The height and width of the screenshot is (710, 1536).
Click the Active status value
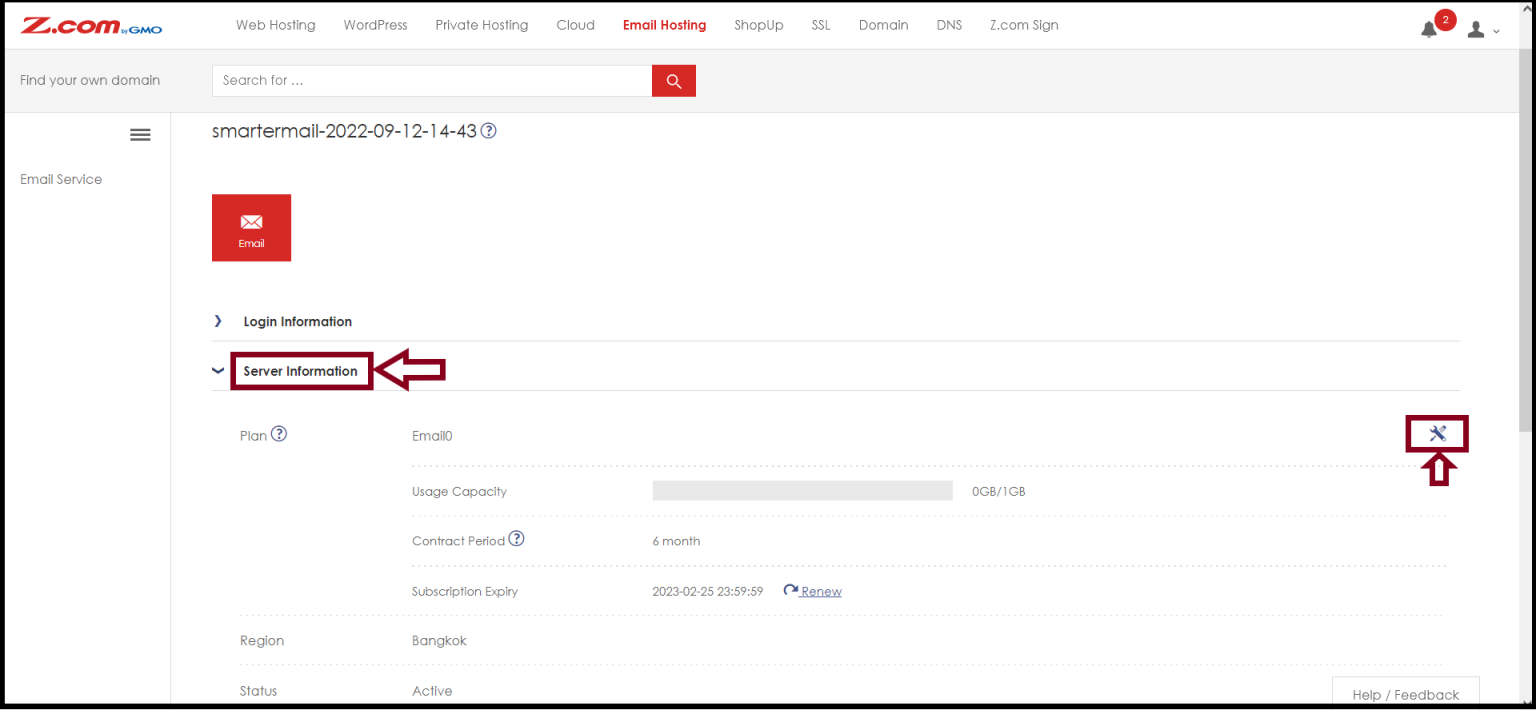tap(432, 691)
